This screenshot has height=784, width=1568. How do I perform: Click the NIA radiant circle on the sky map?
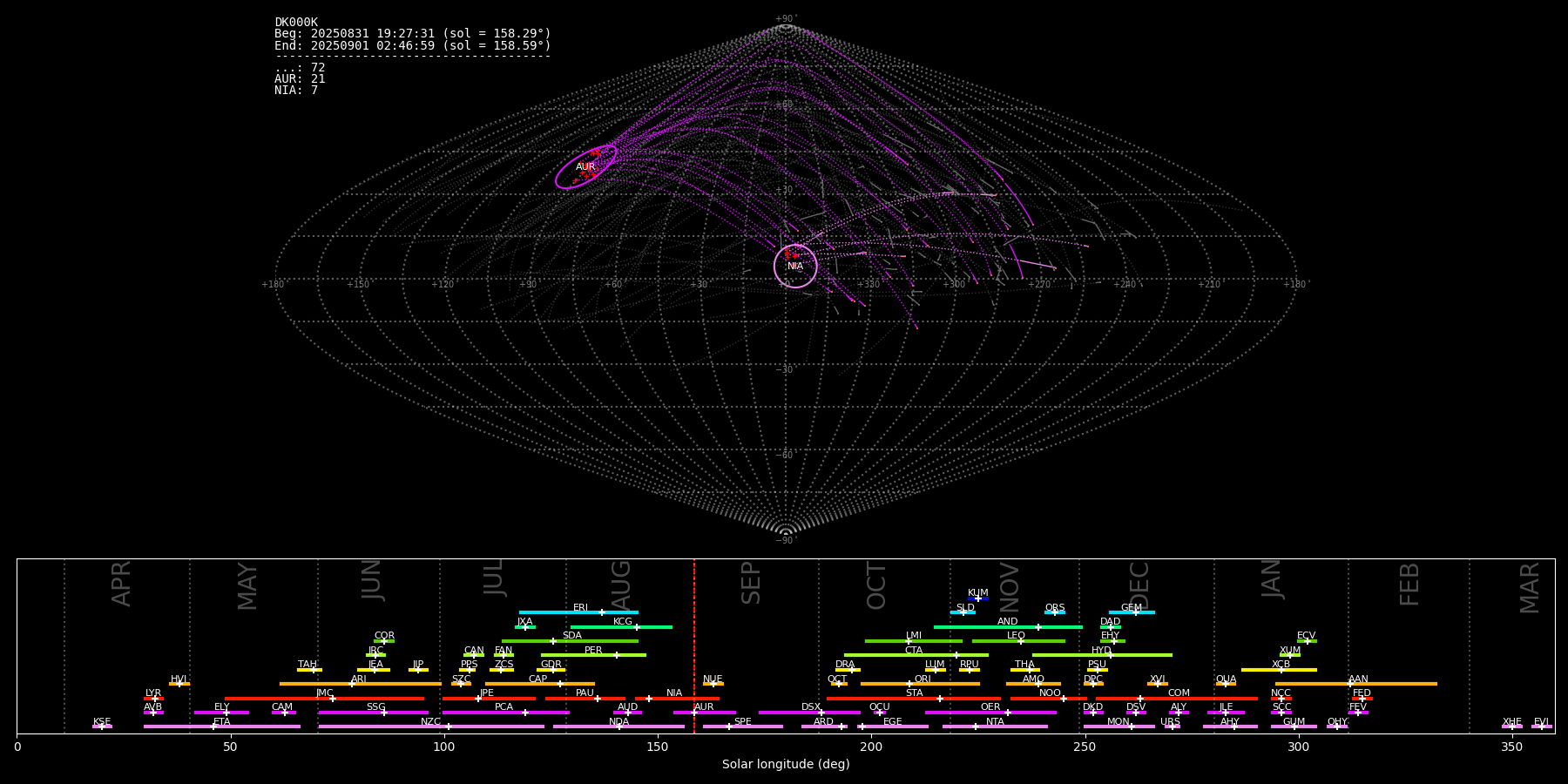pos(795,266)
